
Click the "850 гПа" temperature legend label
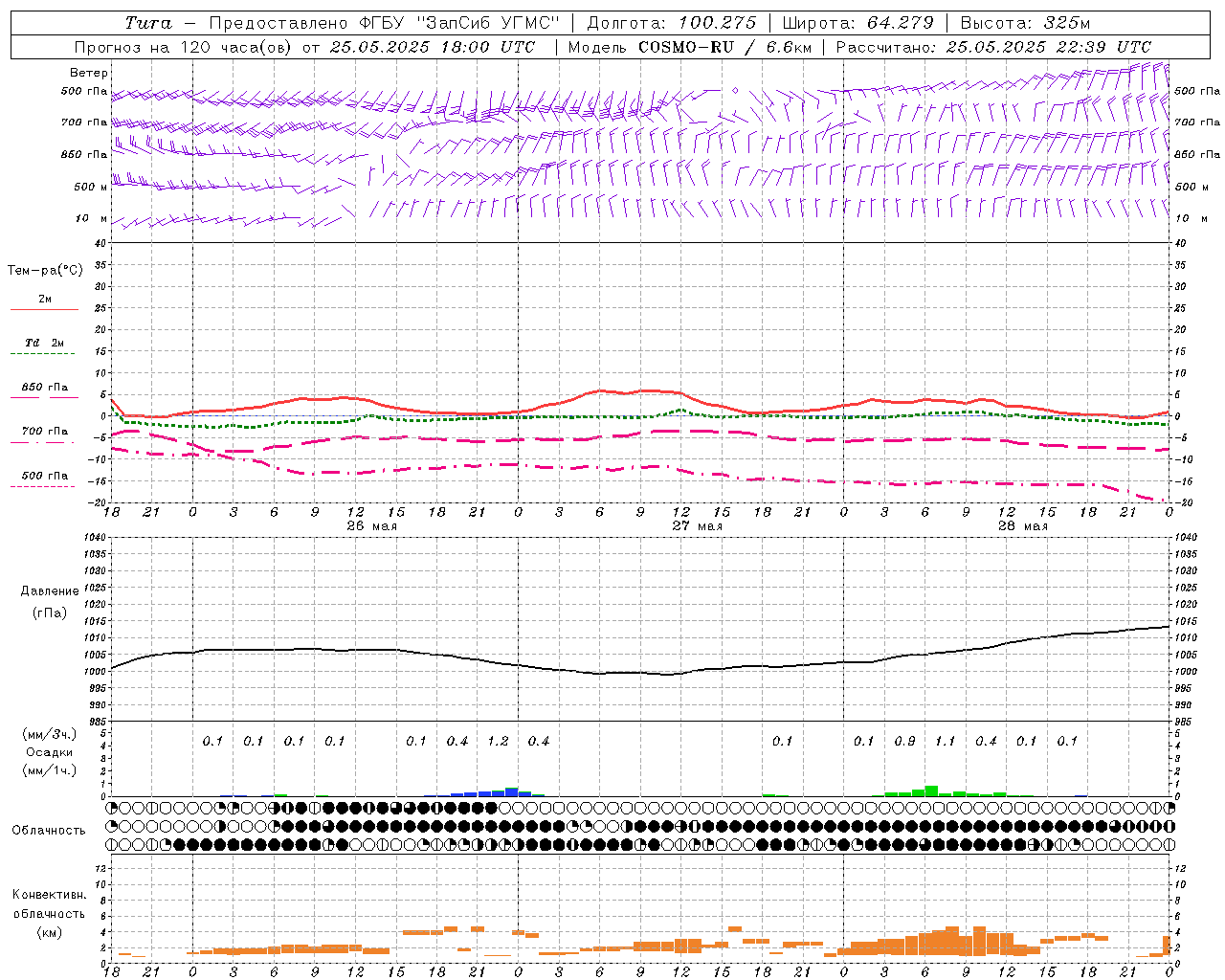point(45,388)
